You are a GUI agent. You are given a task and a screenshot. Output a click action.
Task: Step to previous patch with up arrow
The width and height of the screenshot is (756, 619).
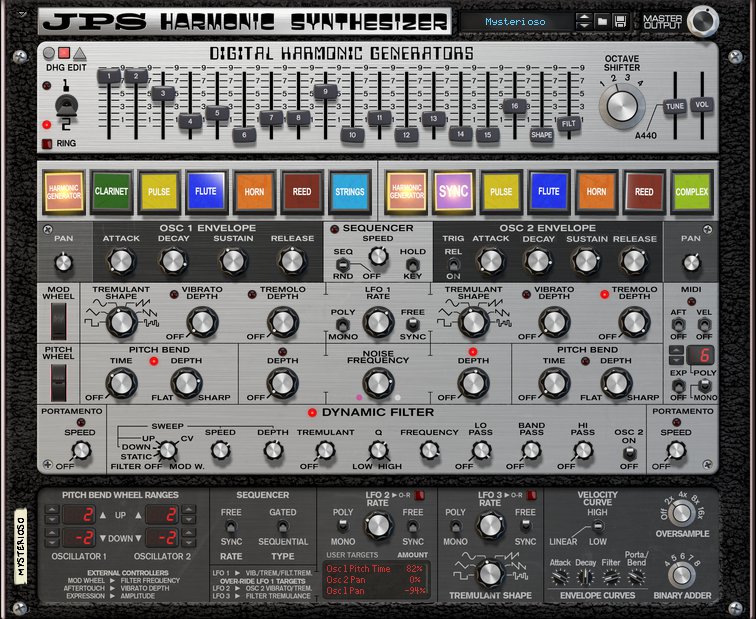click(584, 18)
